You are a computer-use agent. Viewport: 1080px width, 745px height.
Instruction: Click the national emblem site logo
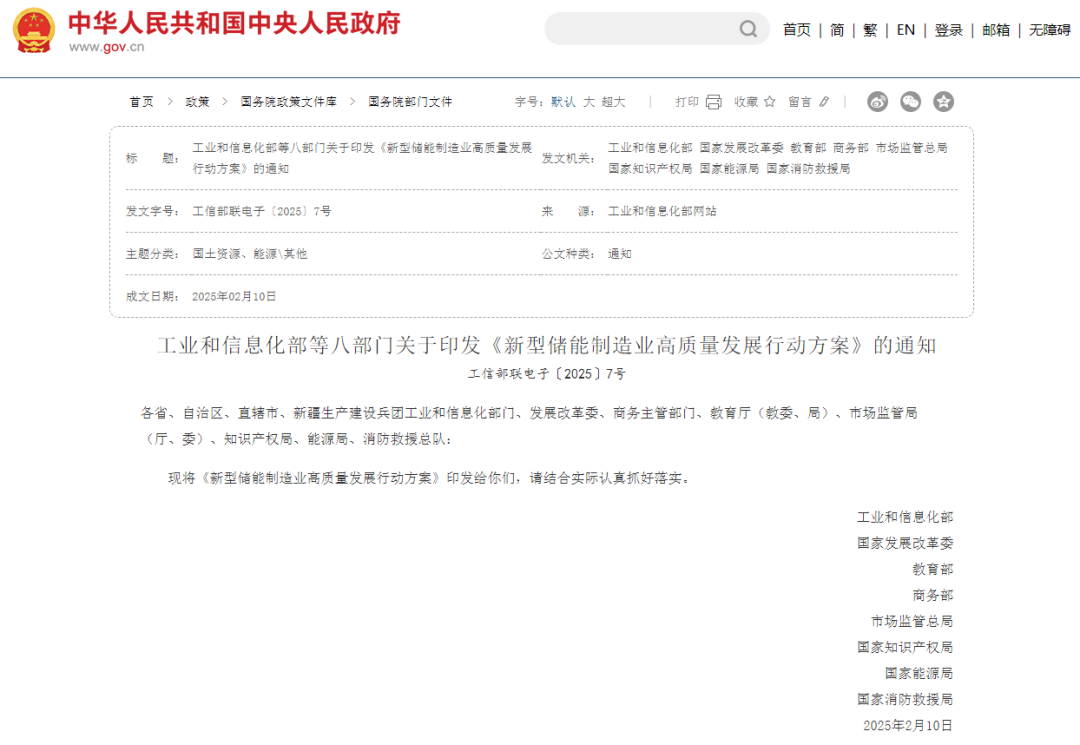tap(33, 30)
